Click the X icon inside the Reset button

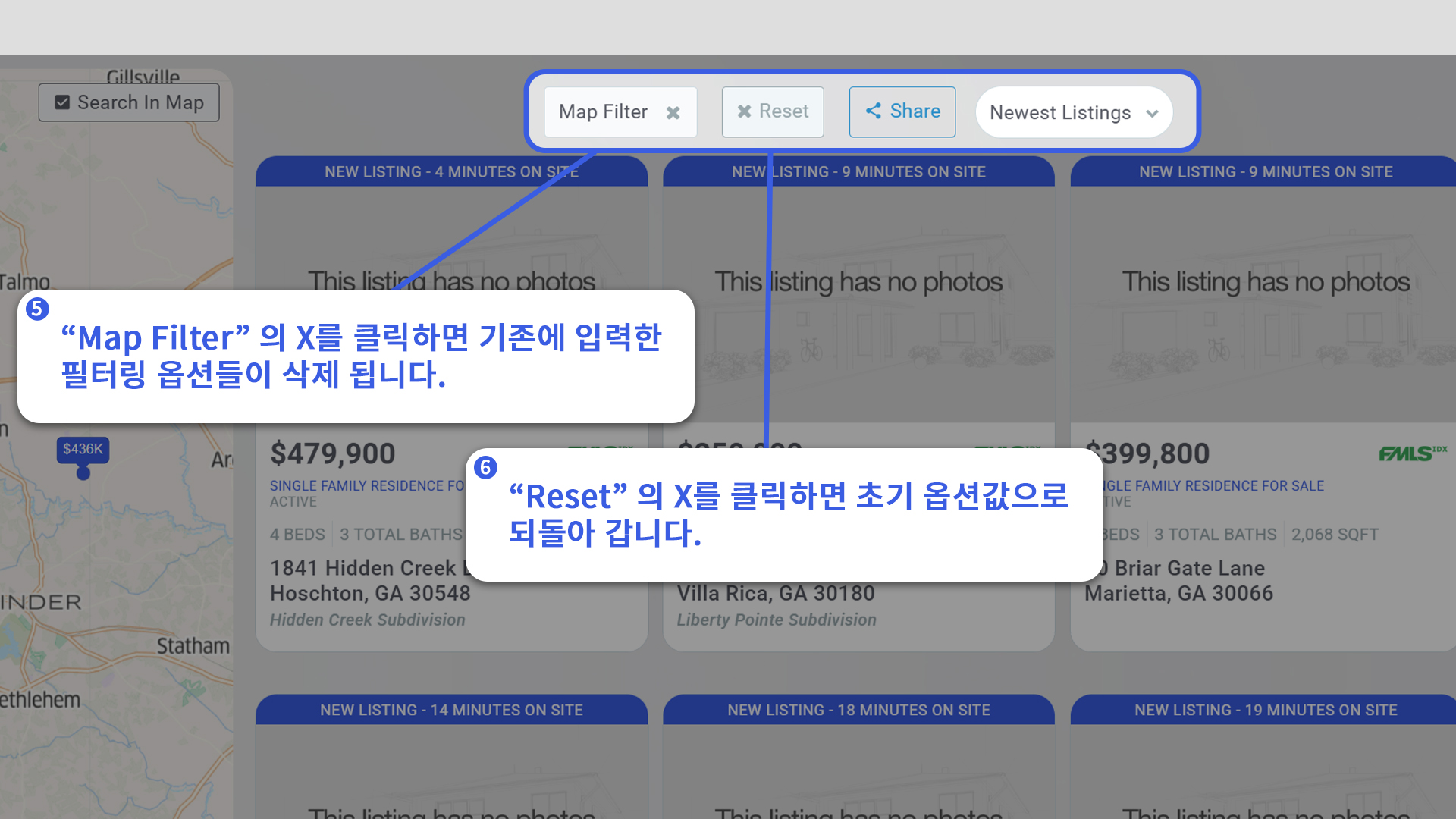click(745, 111)
